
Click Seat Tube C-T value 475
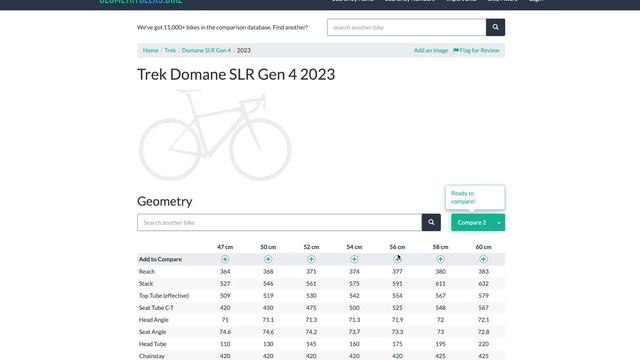coord(311,308)
